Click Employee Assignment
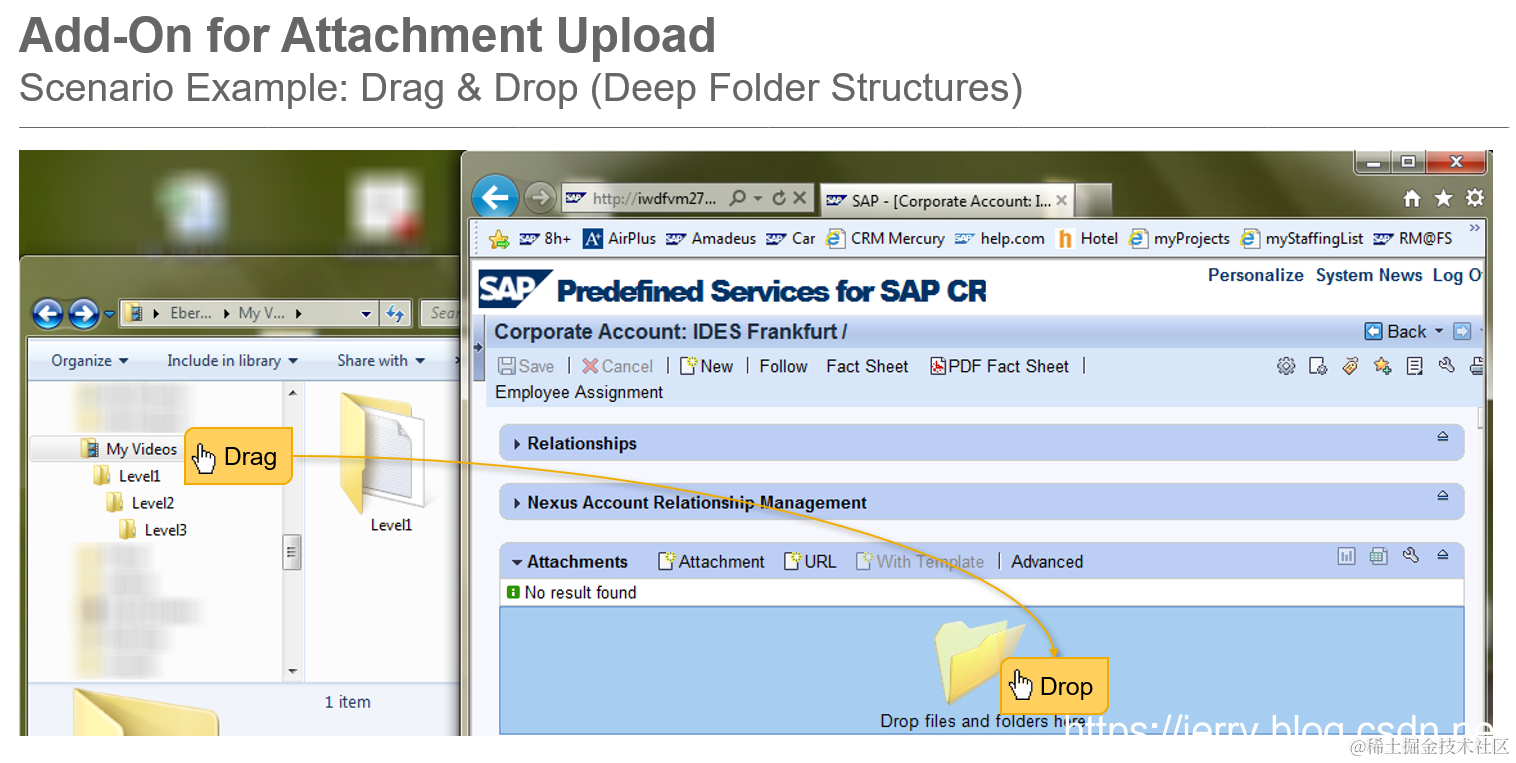The width and height of the screenshot is (1516, 763). [579, 392]
